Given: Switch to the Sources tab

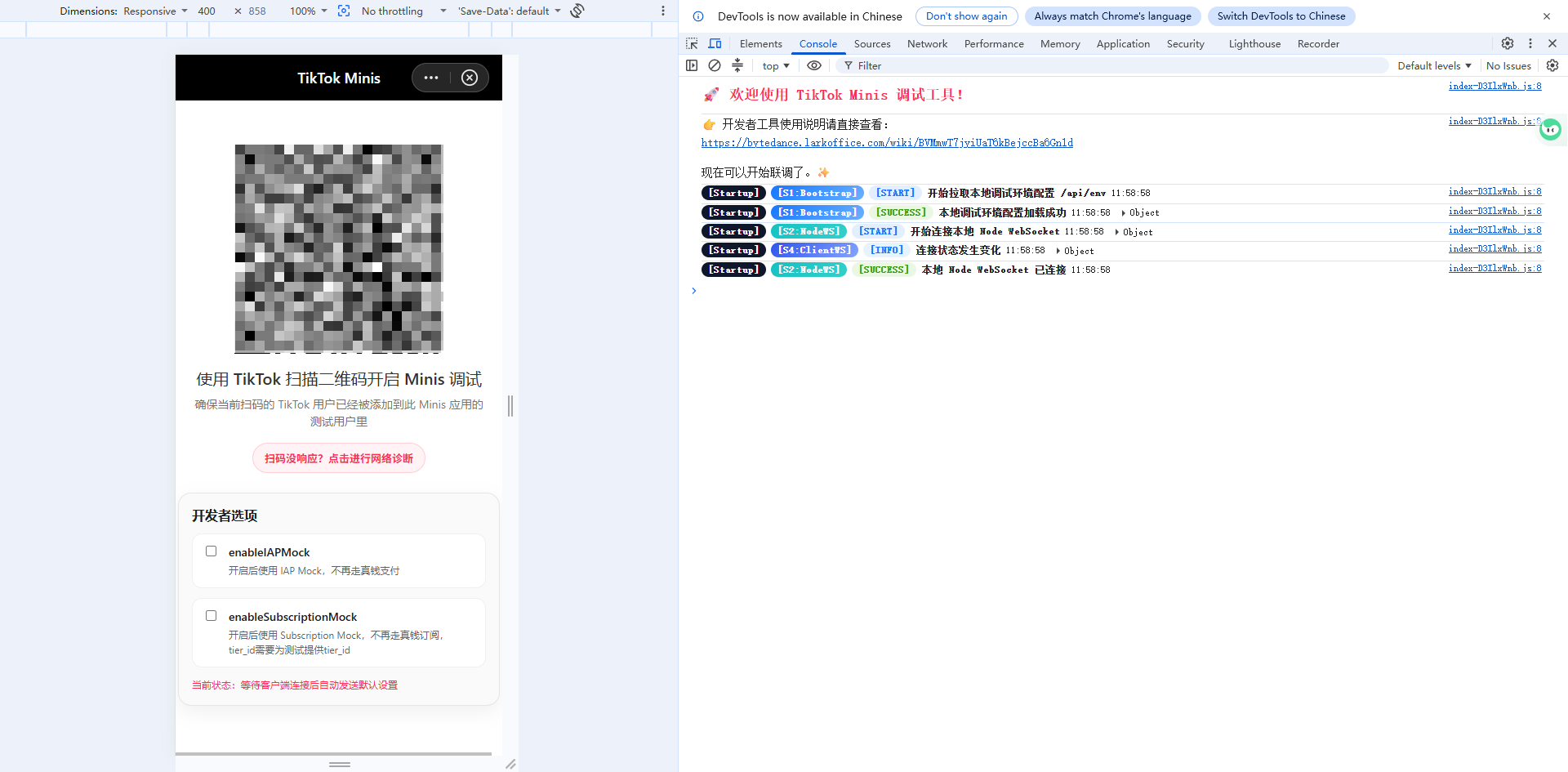Looking at the screenshot, I should (x=872, y=43).
